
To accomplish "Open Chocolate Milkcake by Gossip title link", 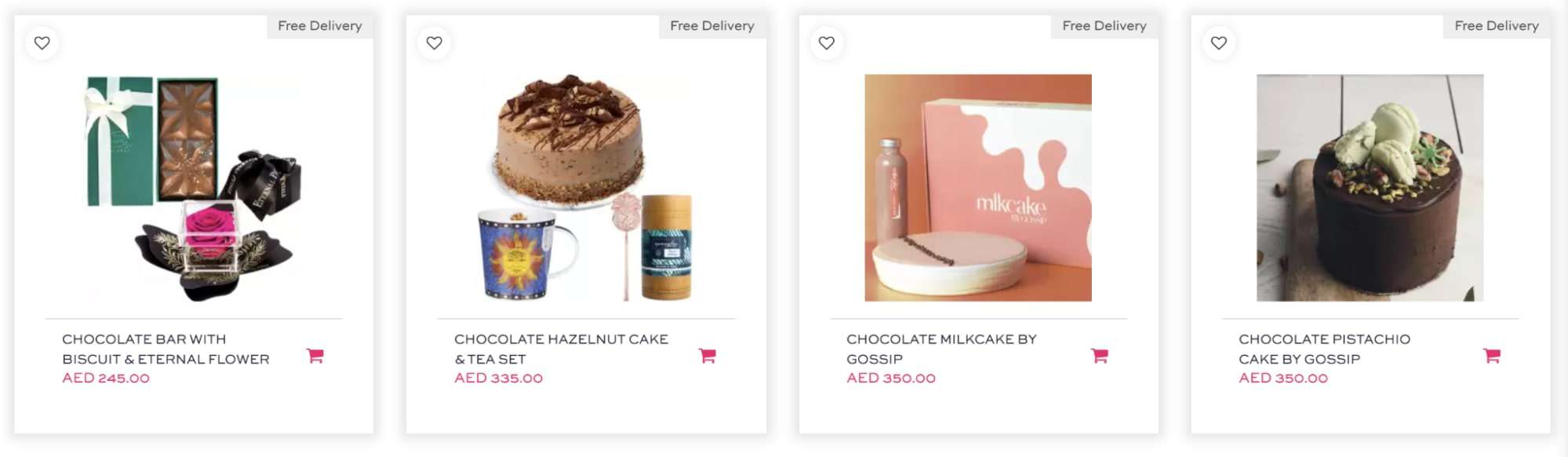I will (941, 349).
